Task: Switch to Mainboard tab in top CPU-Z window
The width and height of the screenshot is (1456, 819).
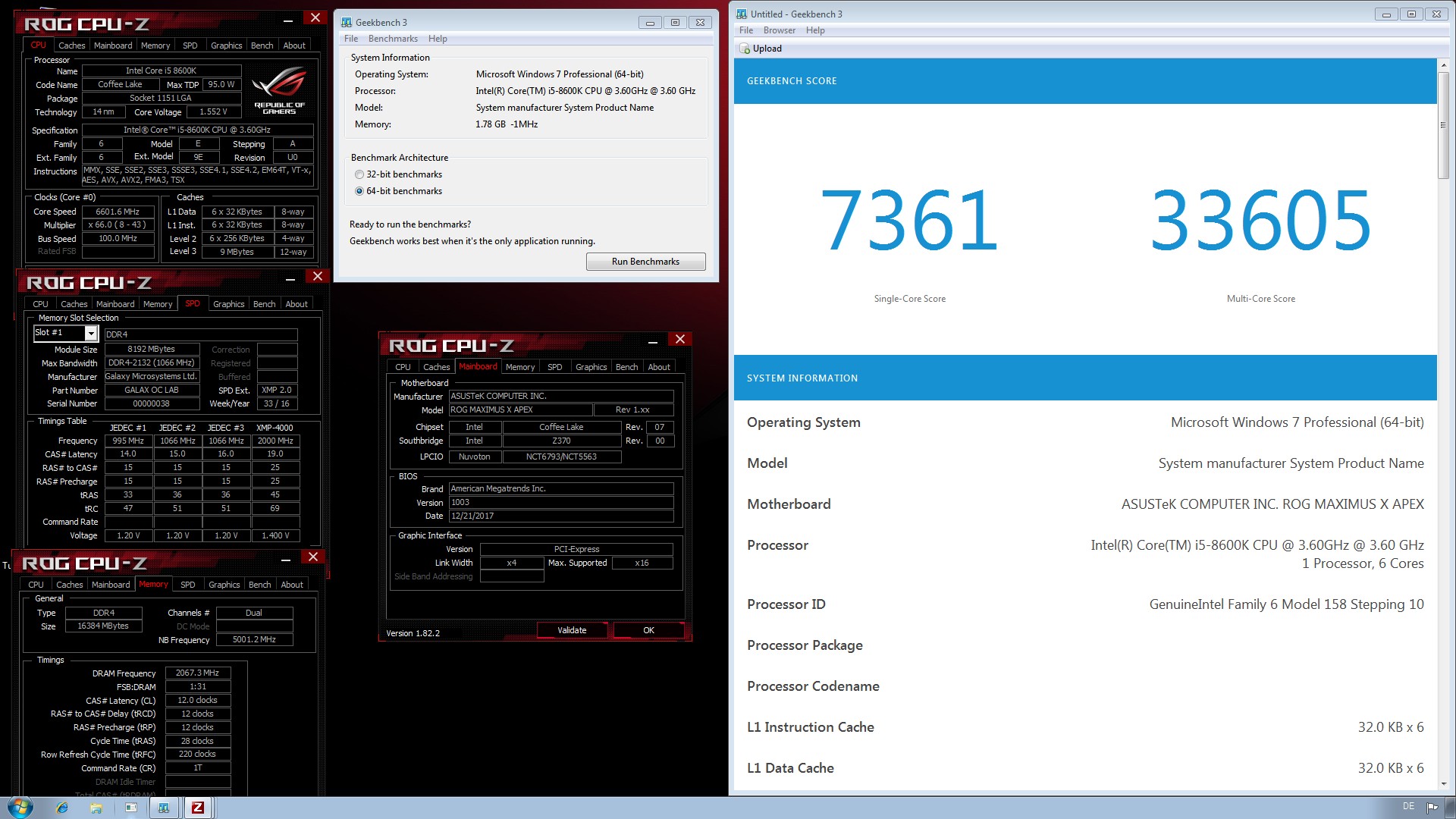Action: 113,45
